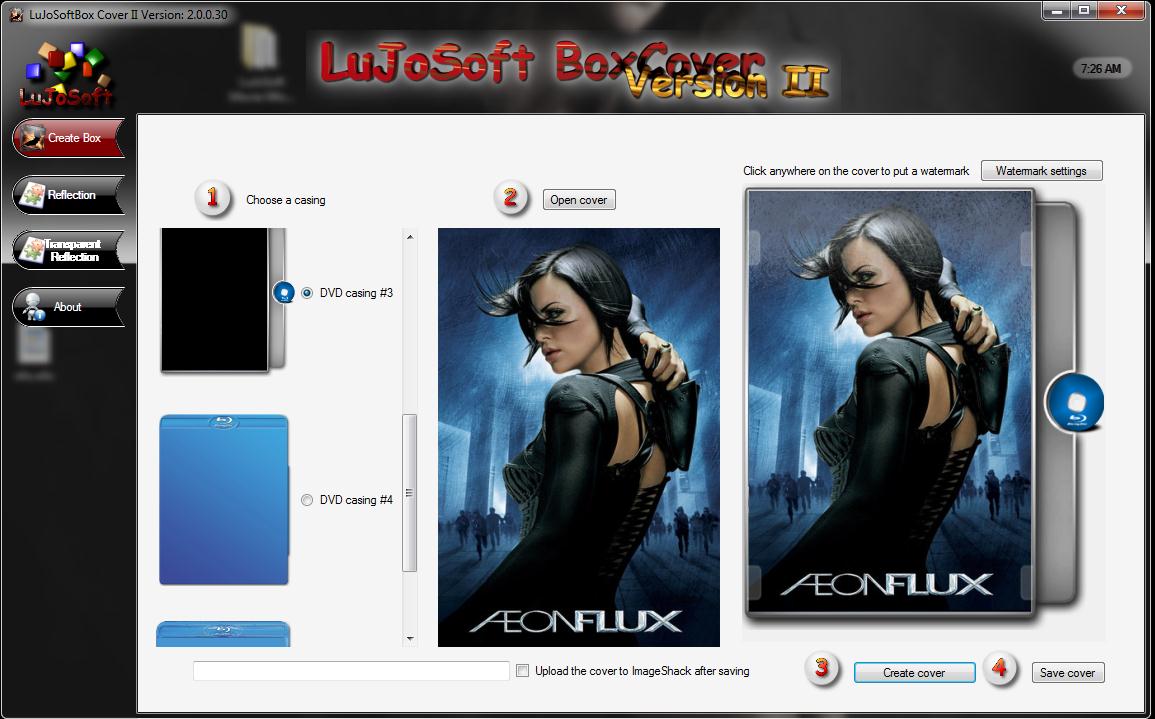Click the Aeon Flux source cover image

579,438
